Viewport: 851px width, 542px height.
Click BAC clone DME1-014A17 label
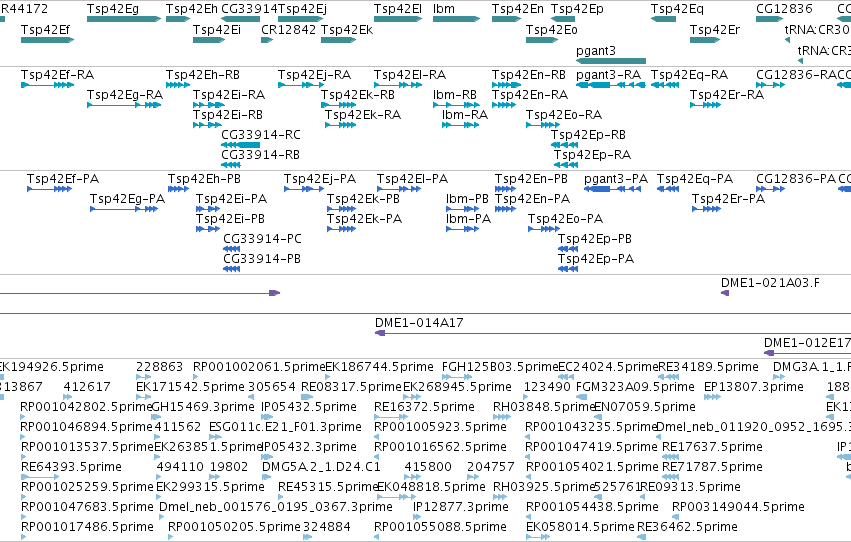[x=419, y=323]
